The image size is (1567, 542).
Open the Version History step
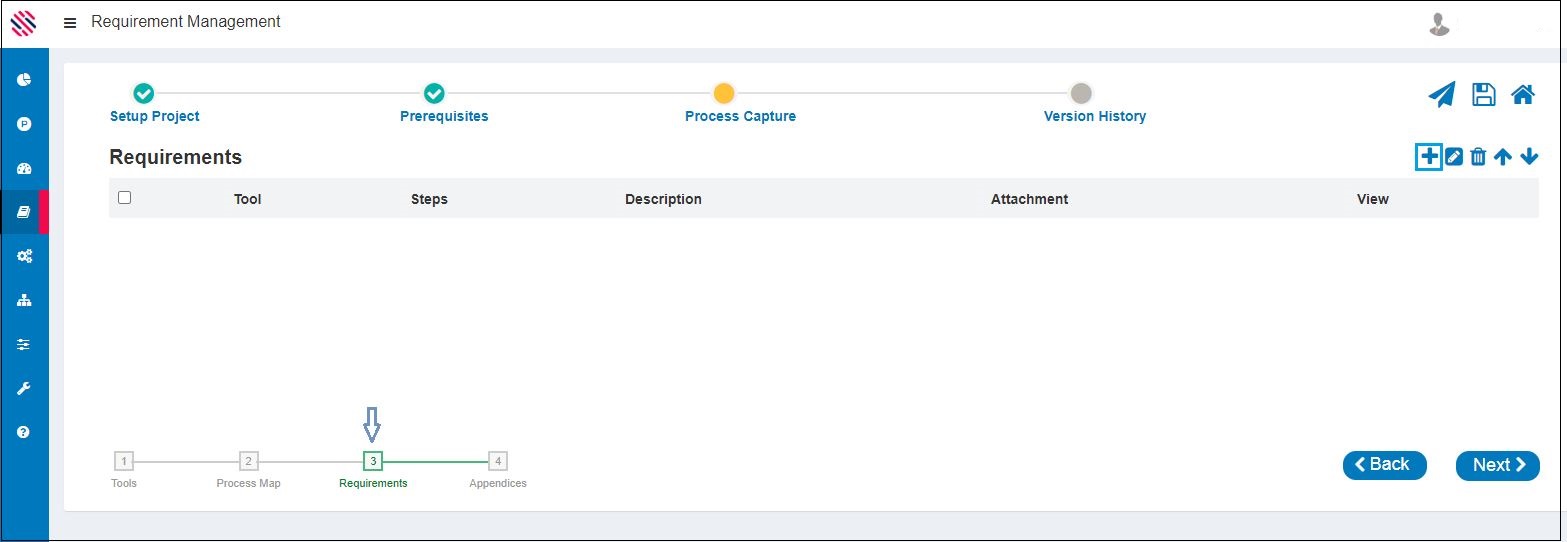1080,94
